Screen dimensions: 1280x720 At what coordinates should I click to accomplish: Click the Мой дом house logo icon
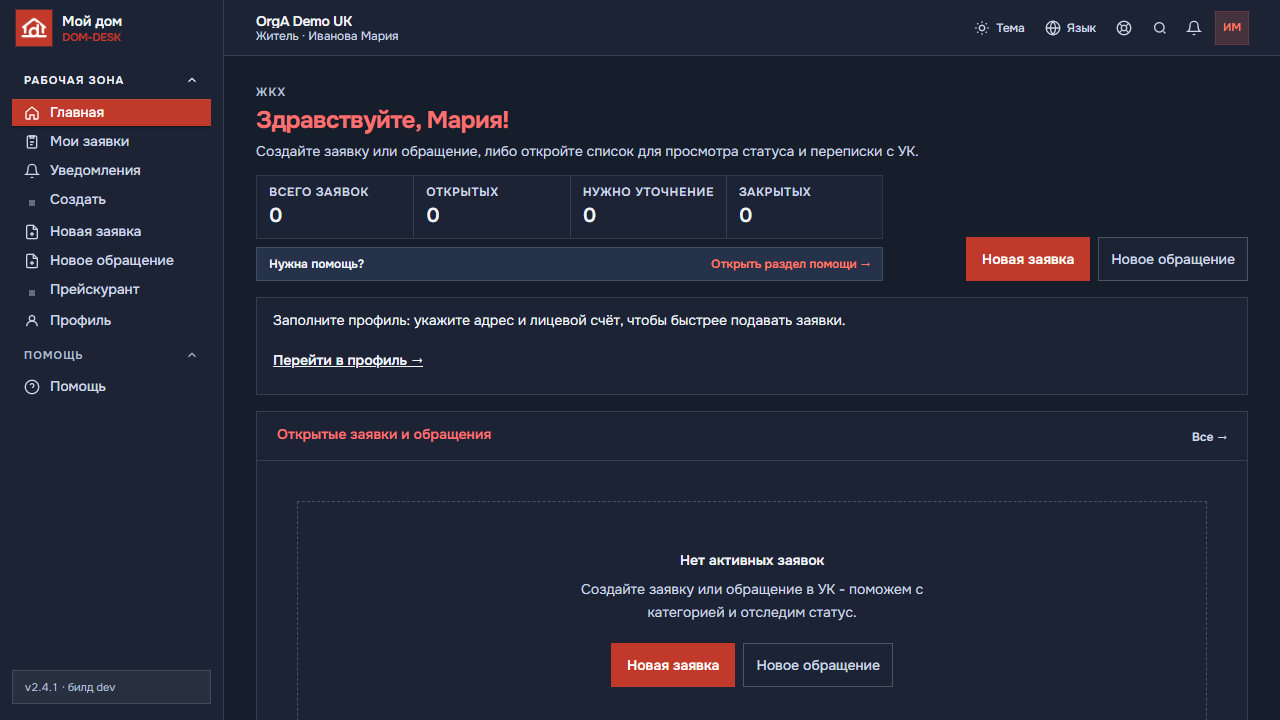pyautogui.click(x=34, y=28)
